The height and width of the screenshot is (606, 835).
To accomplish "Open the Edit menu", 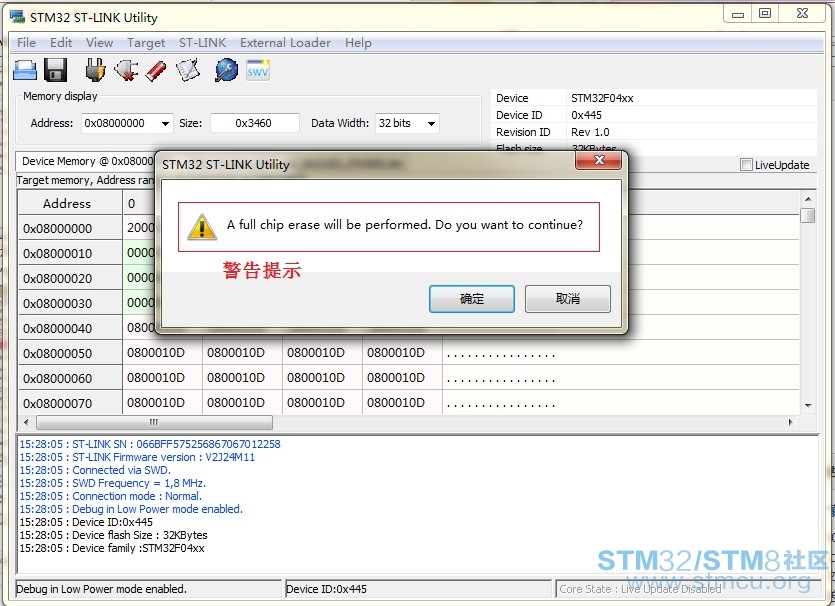I will [x=61, y=43].
